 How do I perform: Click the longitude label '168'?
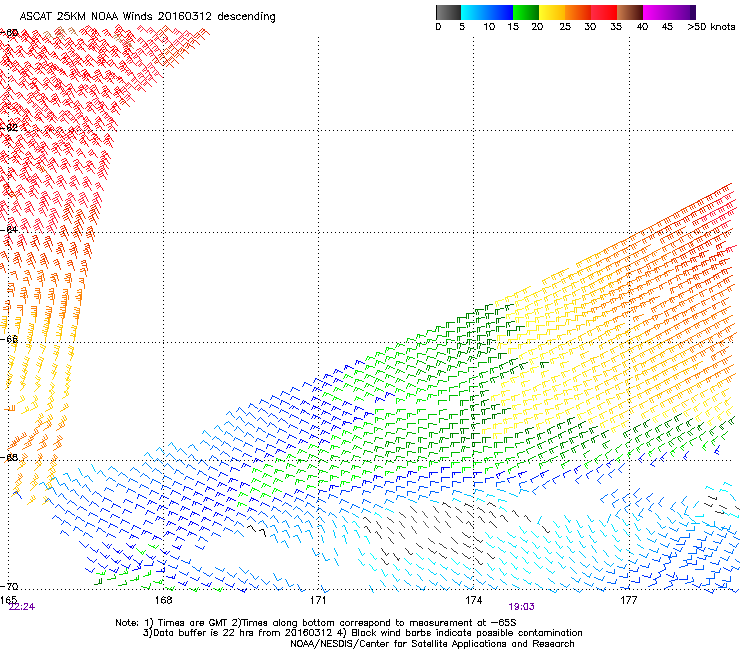[163, 599]
